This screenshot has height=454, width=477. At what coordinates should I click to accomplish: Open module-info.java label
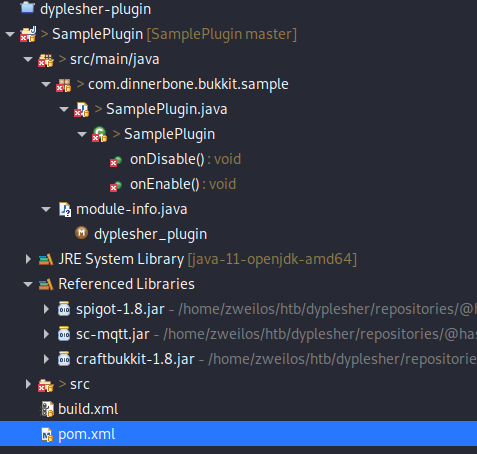coord(132,209)
